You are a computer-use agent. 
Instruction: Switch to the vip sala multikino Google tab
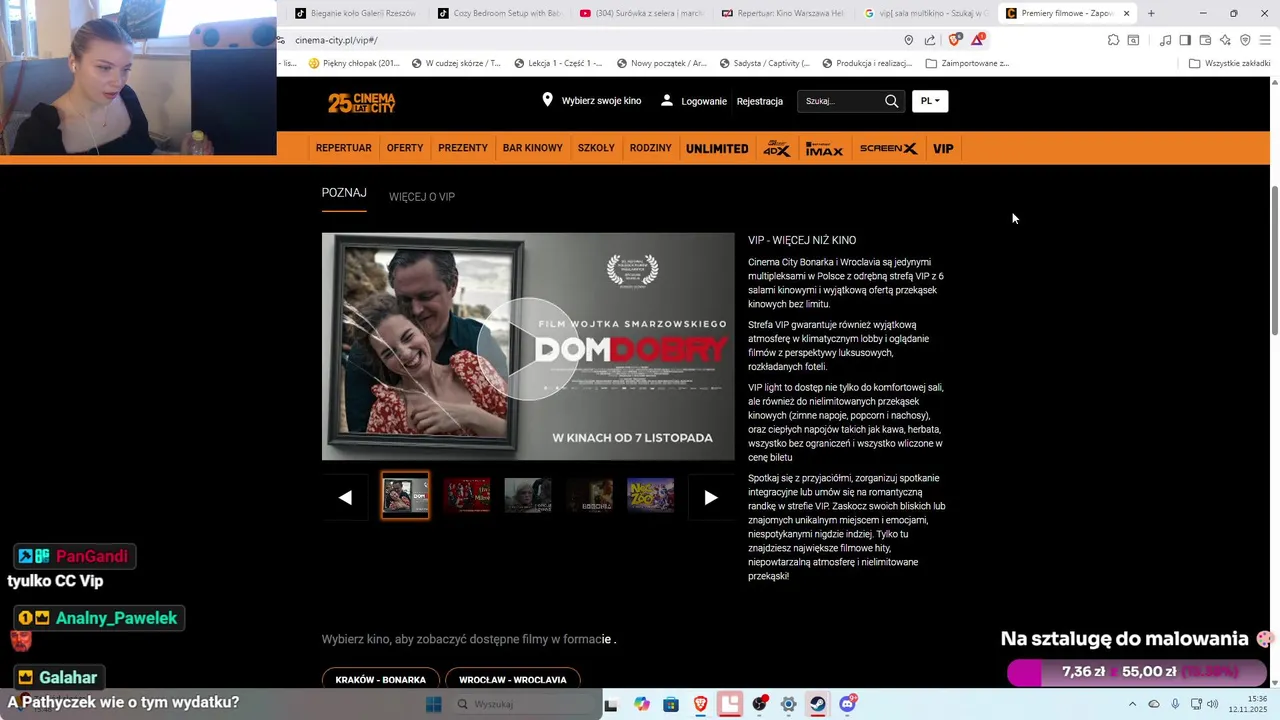tap(926, 13)
